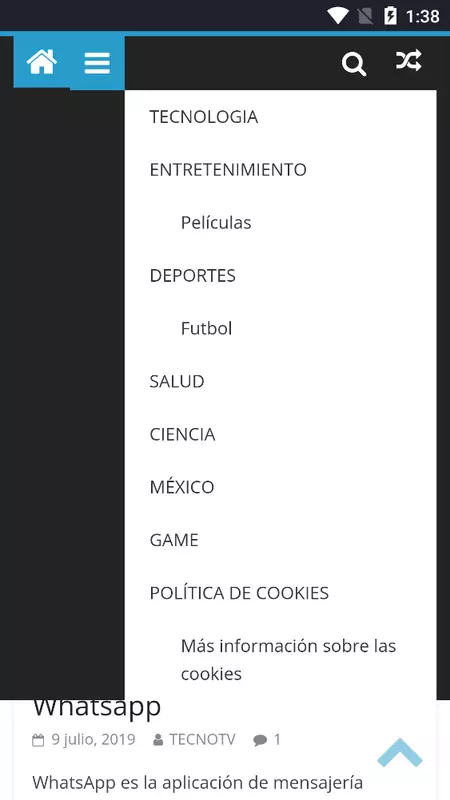Viewport: 450px width, 800px height.
Task: Open POLÍTICA DE COOKIES page
Action: click(x=239, y=592)
